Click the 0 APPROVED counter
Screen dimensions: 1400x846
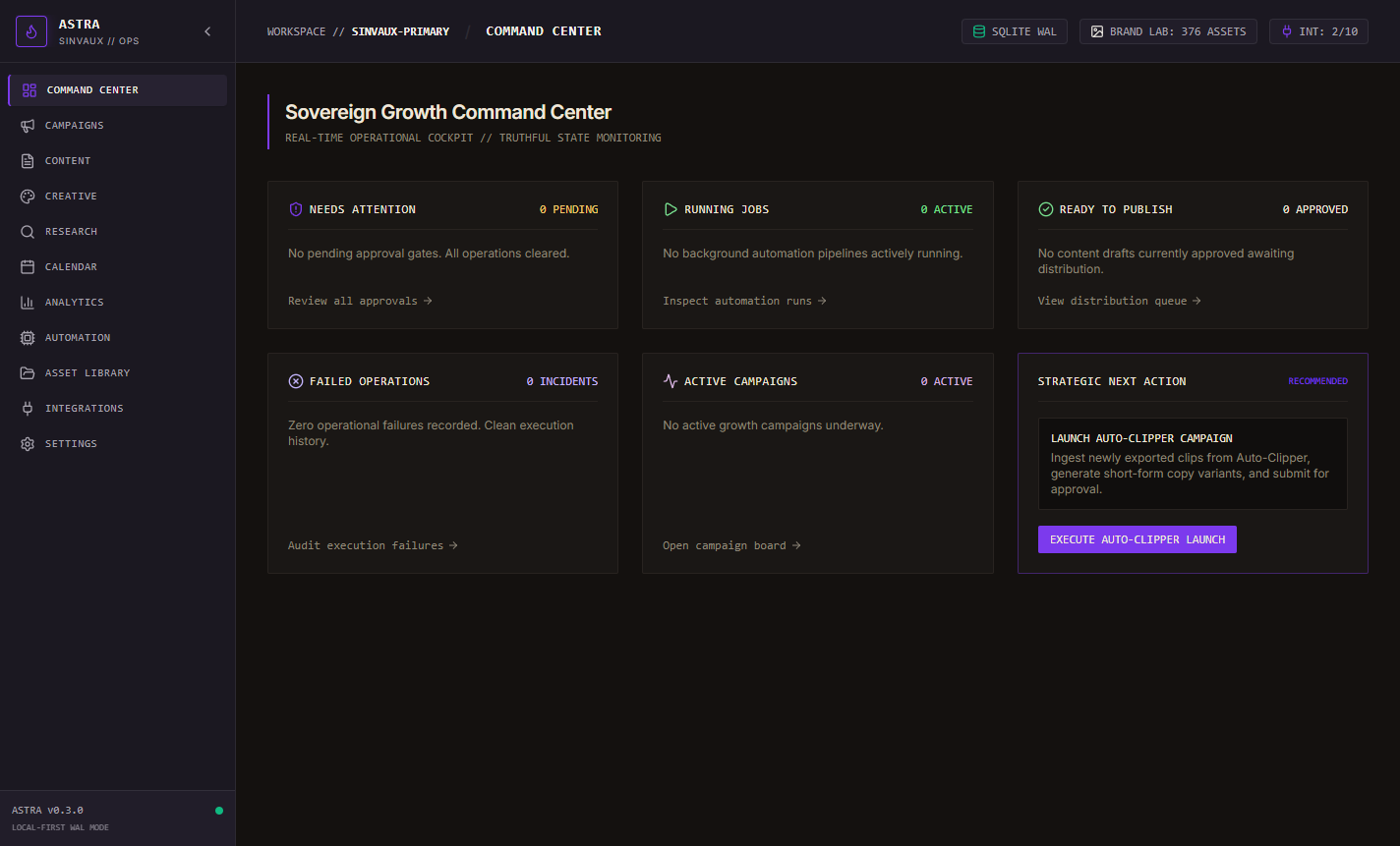click(x=1315, y=209)
